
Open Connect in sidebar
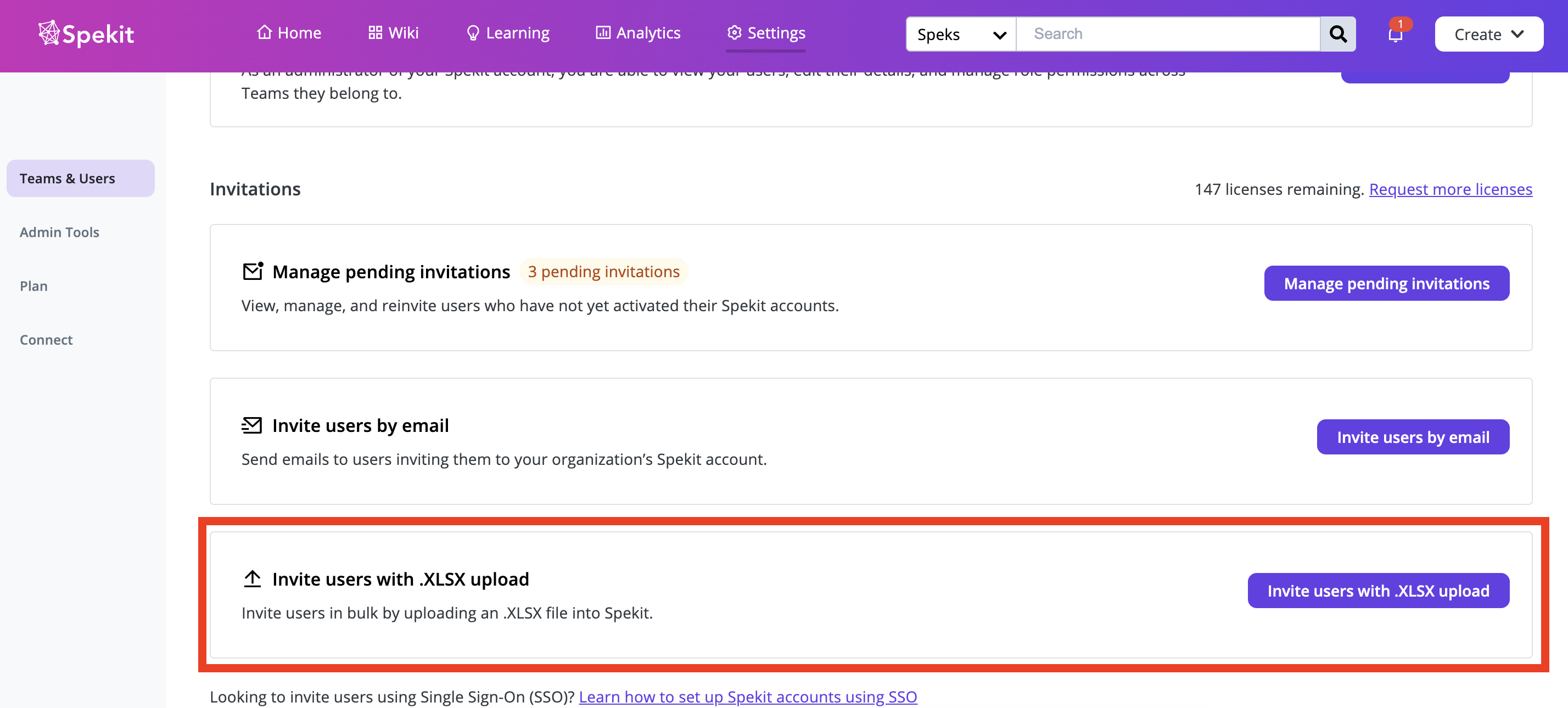pyautogui.click(x=46, y=340)
